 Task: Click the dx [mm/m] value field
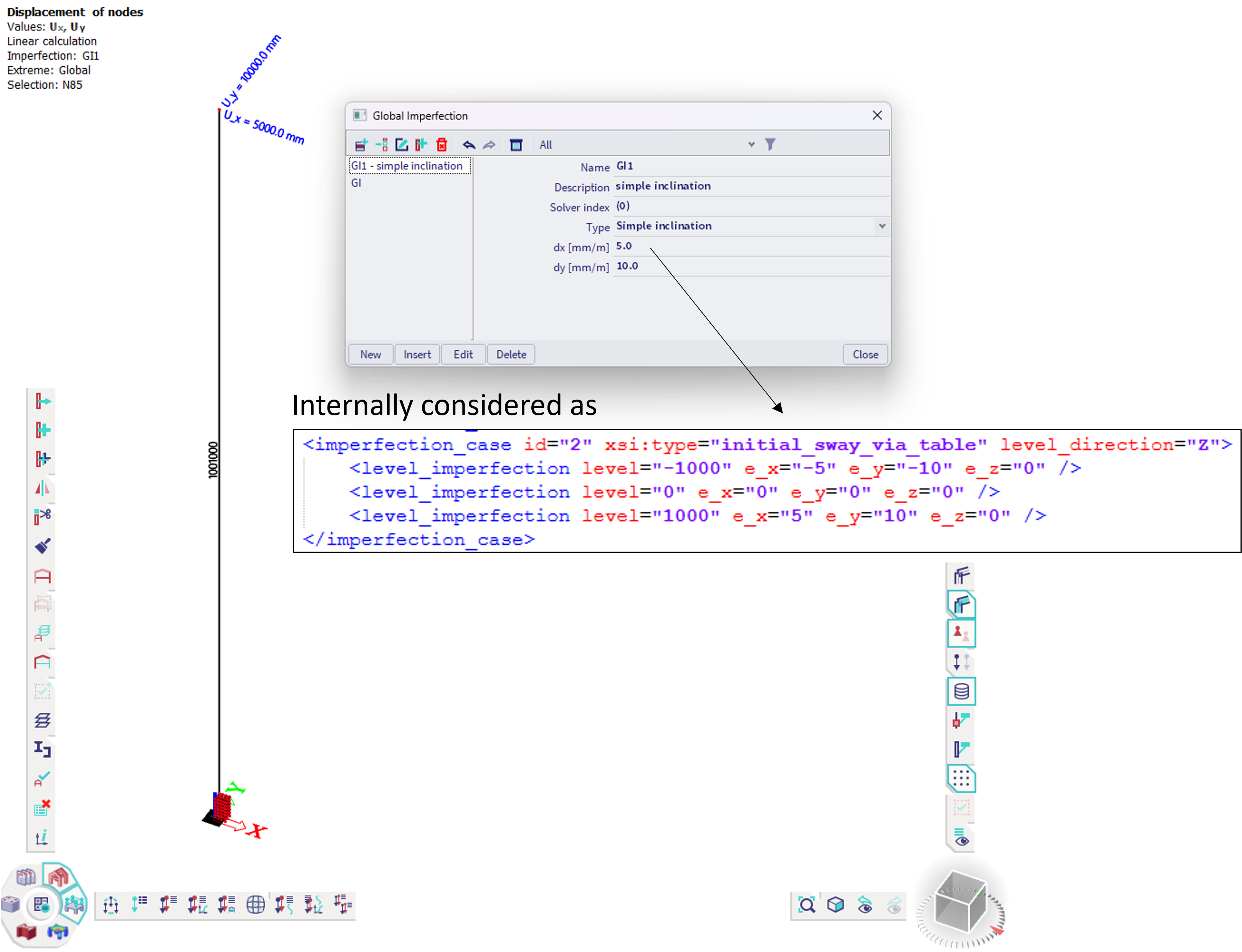tap(748, 246)
